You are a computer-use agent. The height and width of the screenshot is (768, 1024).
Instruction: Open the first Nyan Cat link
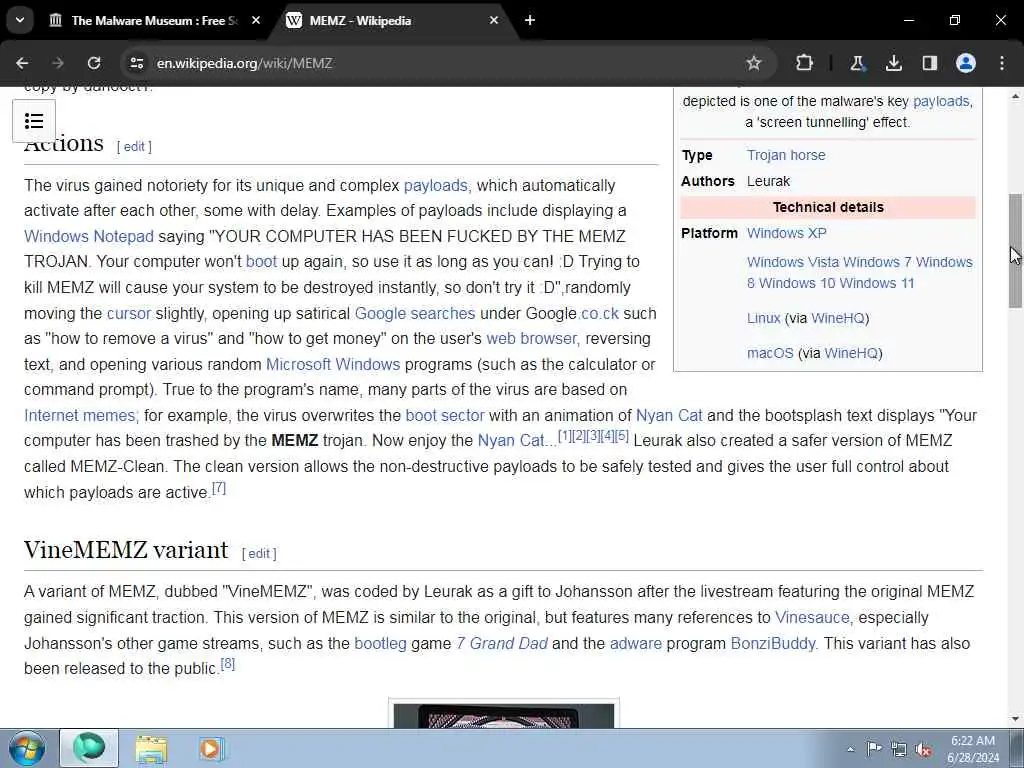click(x=669, y=415)
